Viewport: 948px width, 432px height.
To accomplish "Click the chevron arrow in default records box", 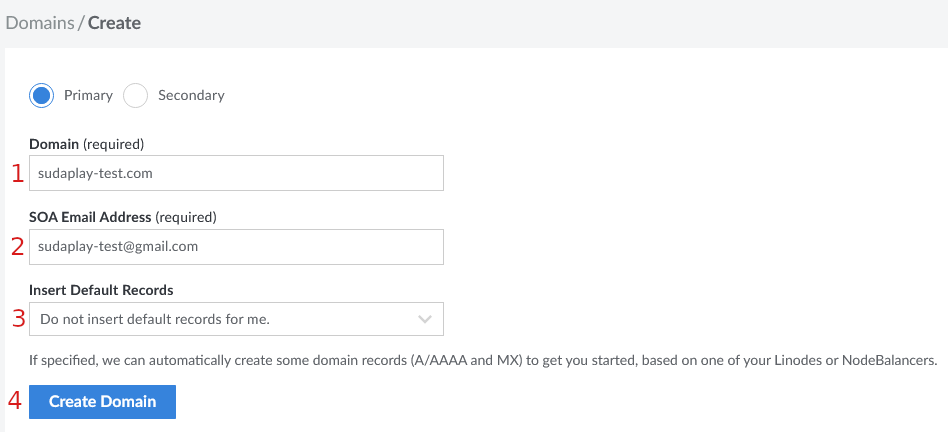I will [x=425, y=319].
